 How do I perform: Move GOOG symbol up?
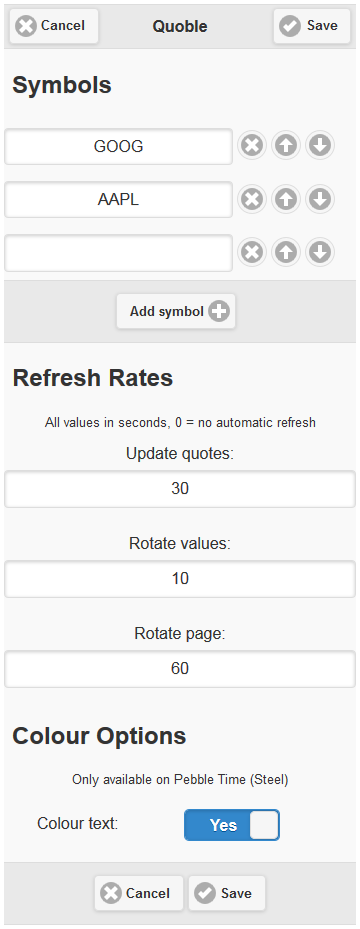286,145
